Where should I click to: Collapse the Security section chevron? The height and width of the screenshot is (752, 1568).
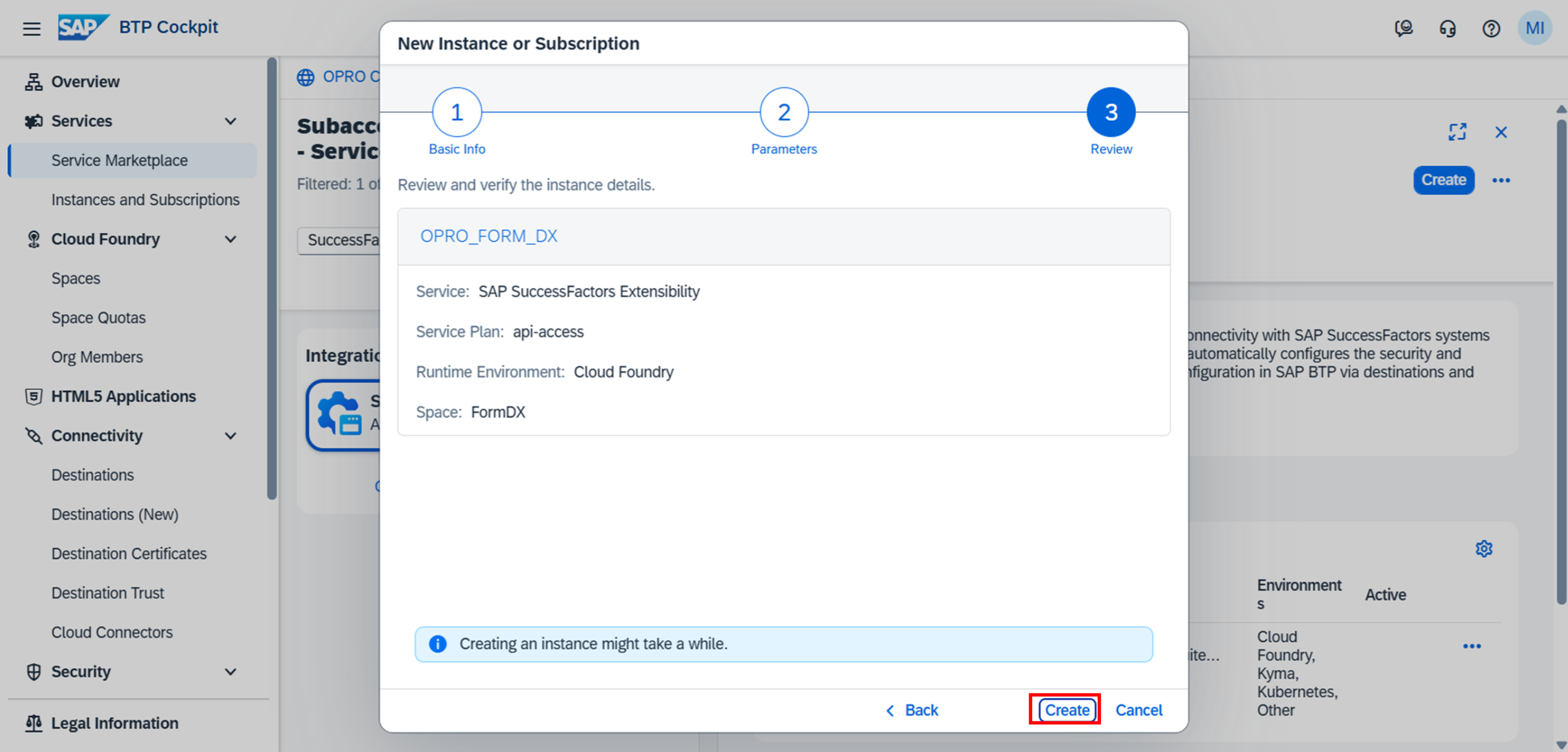(231, 672)
